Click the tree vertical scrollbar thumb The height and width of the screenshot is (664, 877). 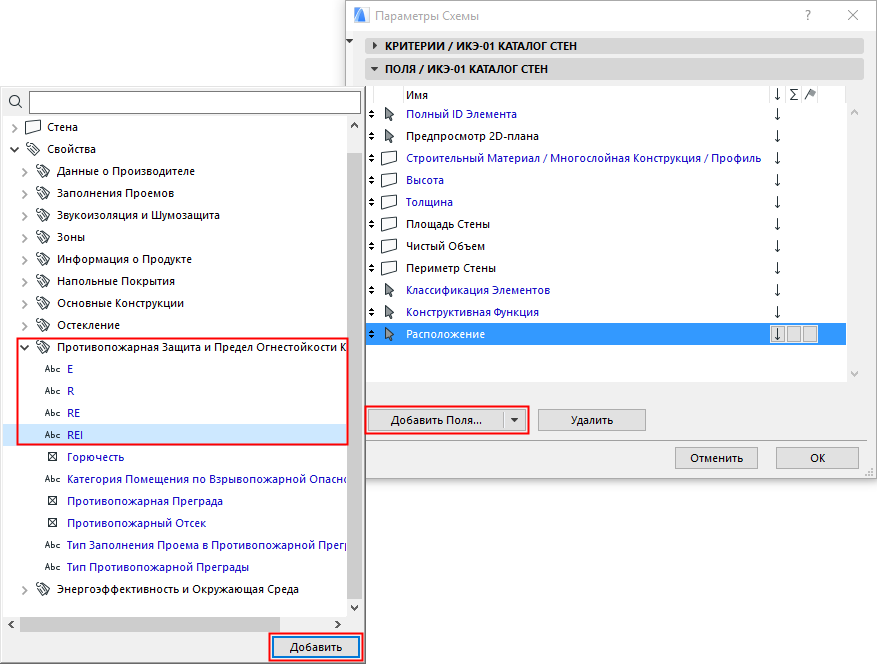pos(354,375)
